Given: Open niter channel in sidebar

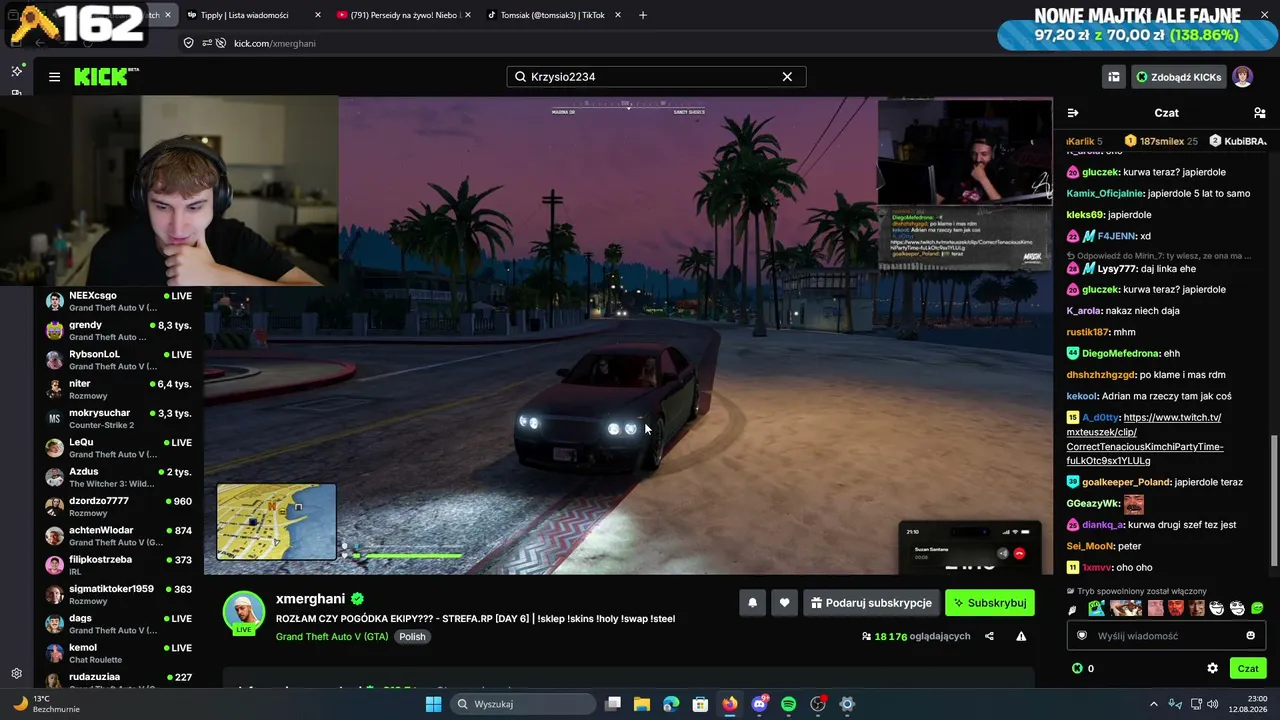Looking at the screenshot, I should click(120, 389).
